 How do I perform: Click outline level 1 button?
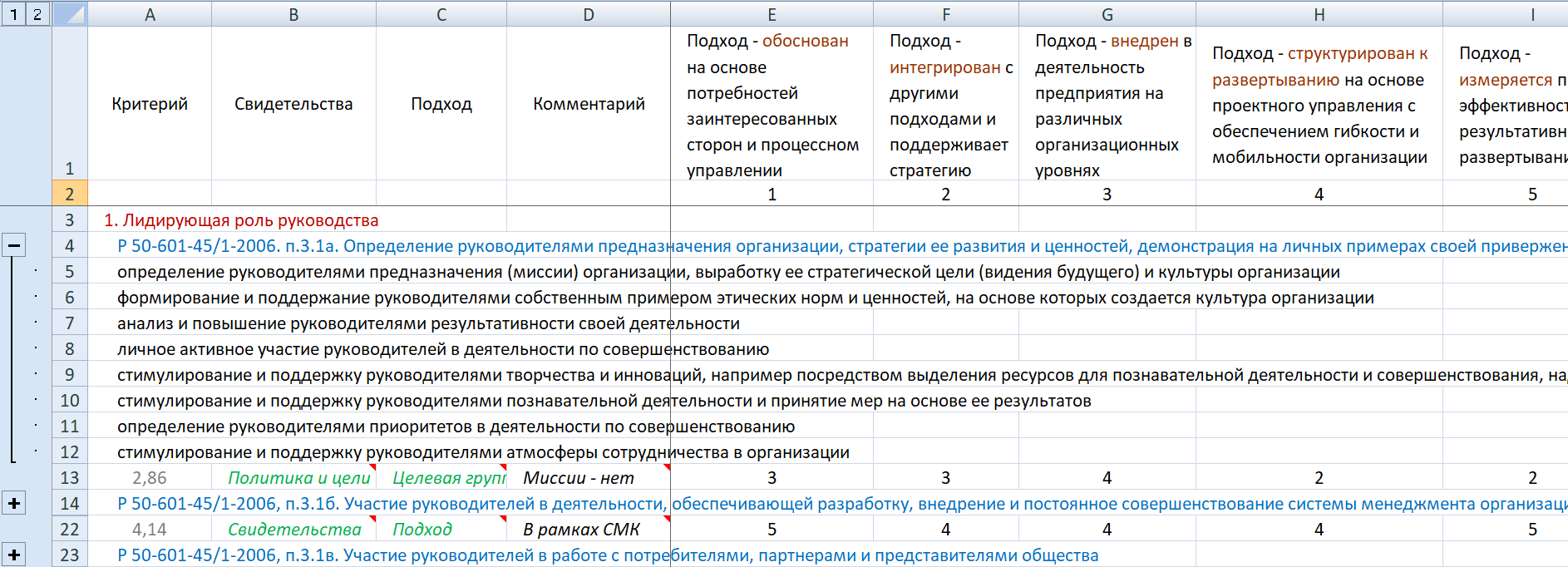tap(13, 14)
